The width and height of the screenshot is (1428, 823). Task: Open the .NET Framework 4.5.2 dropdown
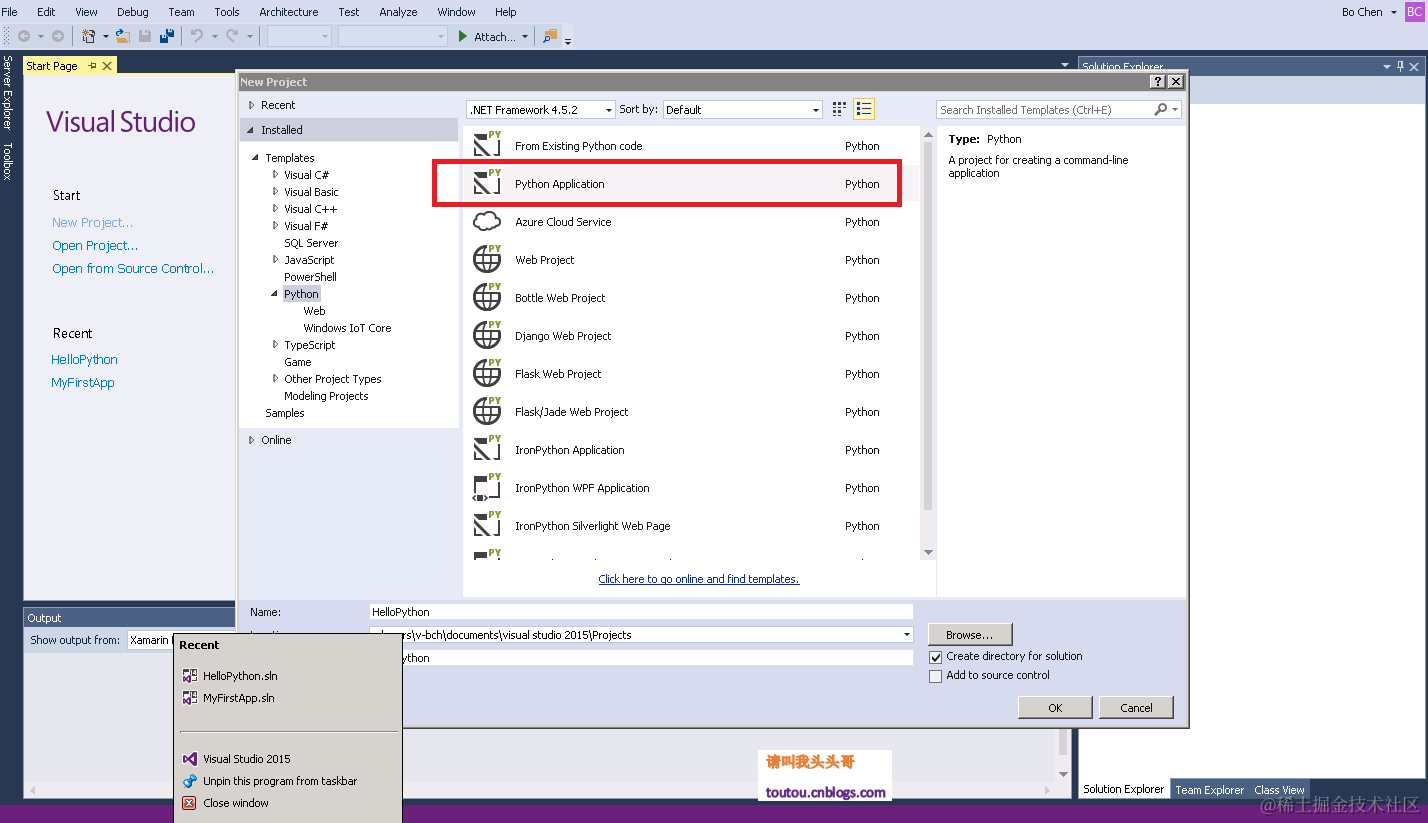pos(607,110)
